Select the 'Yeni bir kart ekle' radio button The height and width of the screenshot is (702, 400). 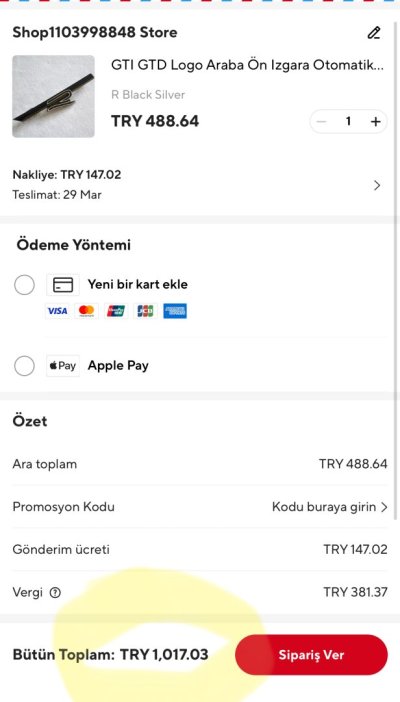point(24,285)
